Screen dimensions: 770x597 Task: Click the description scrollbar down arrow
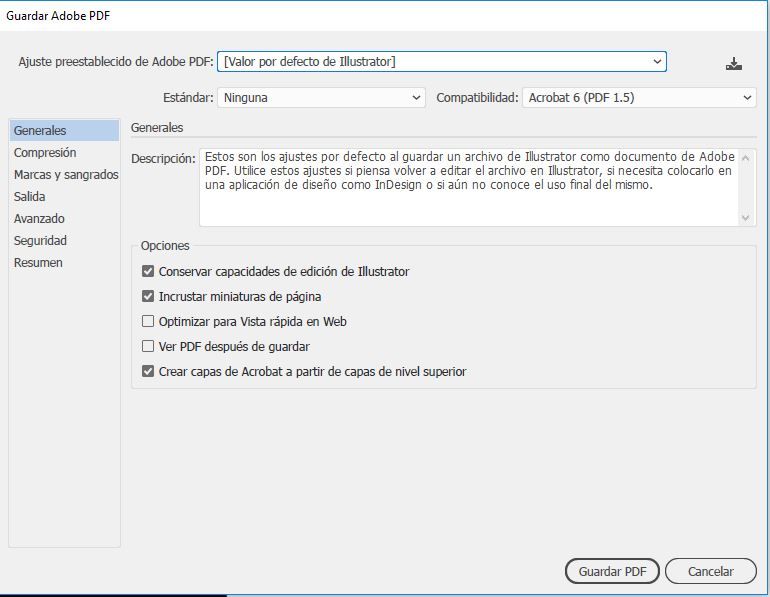(745, 218)
